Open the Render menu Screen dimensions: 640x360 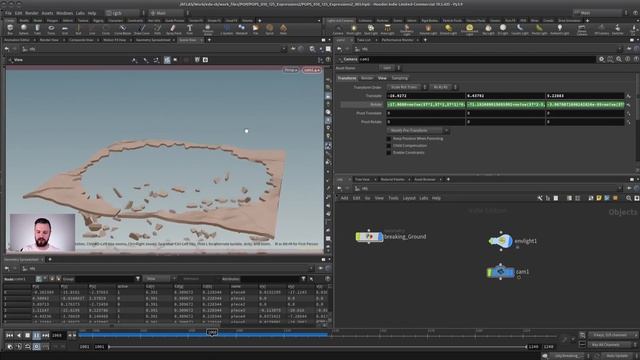[x=32, y=13]
